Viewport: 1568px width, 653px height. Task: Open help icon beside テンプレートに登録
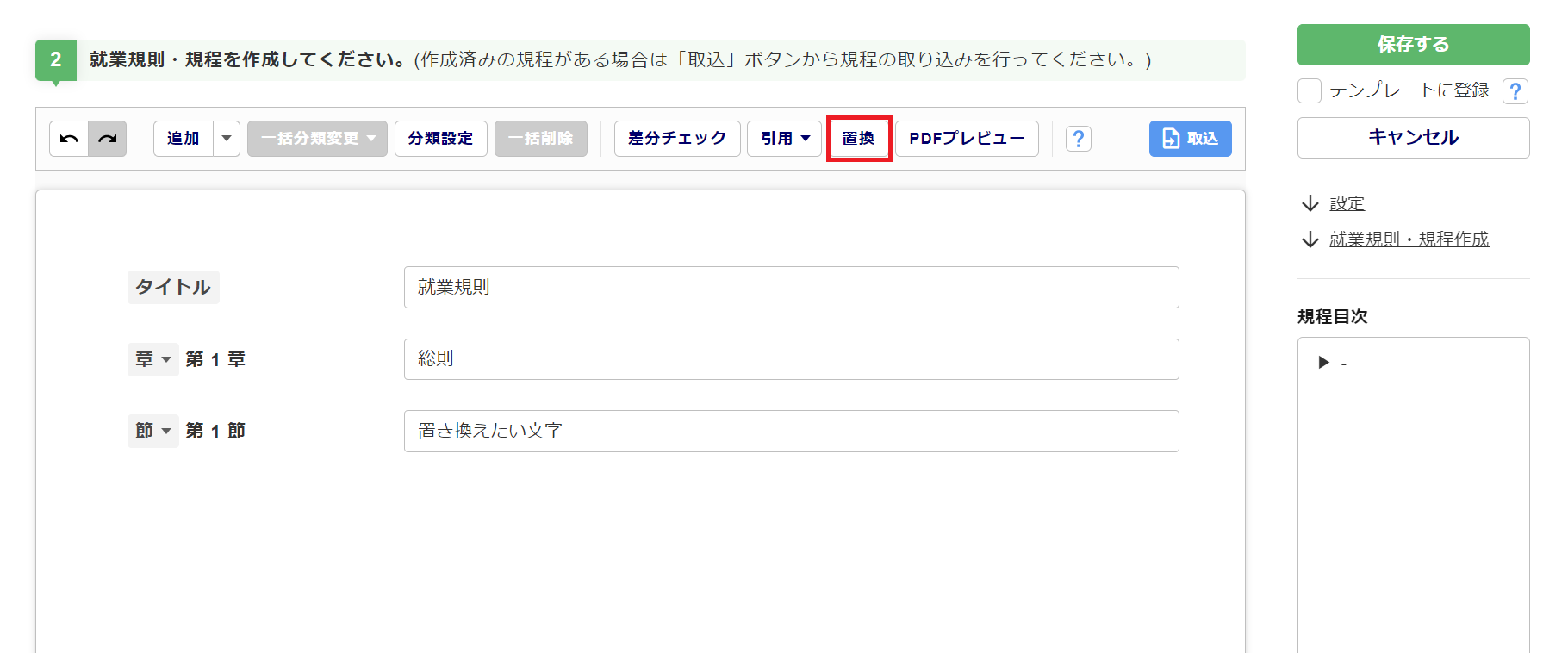coord(1515,90)
